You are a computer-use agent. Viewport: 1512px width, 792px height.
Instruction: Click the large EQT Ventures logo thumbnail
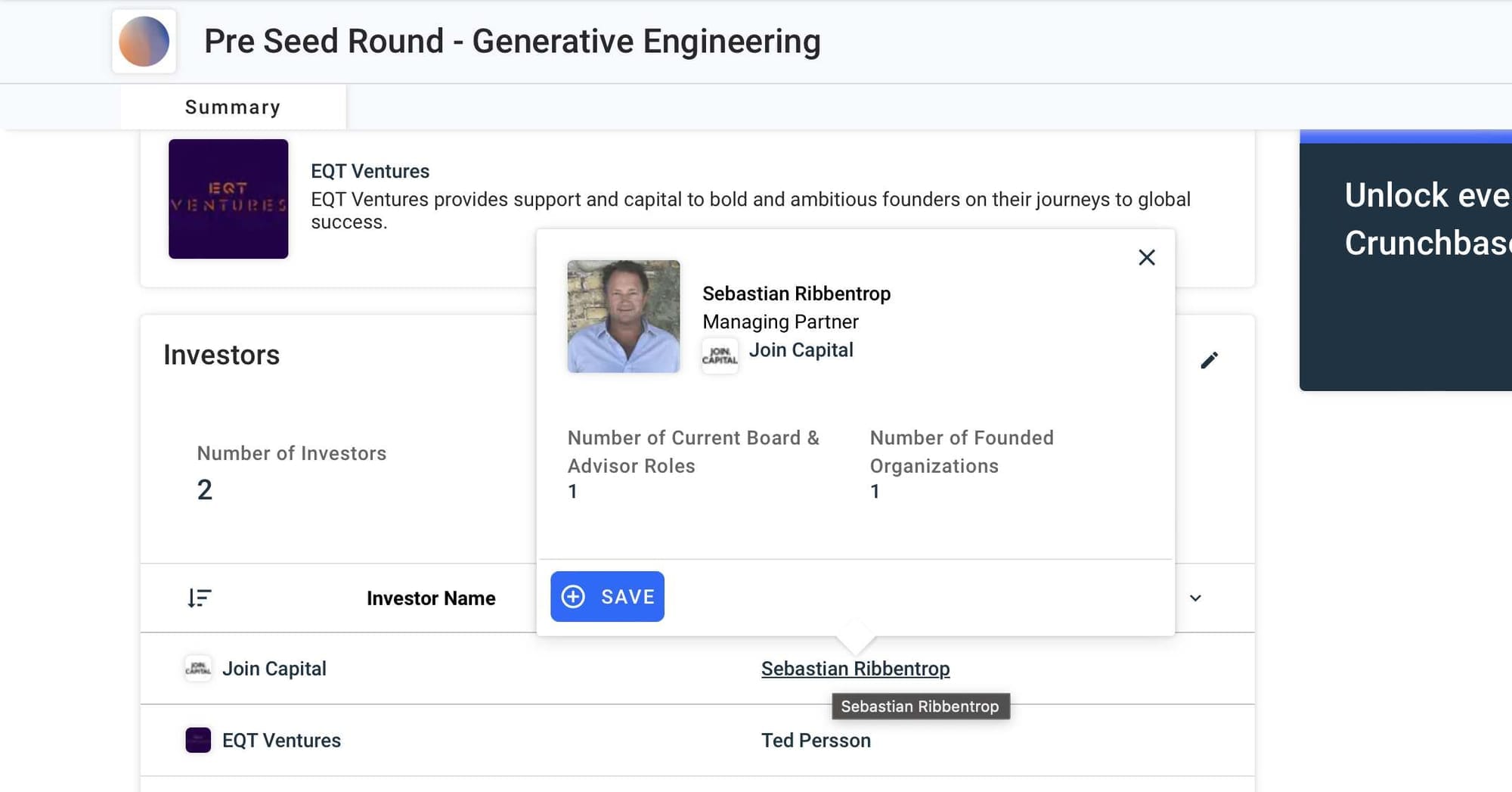[228, 199]
